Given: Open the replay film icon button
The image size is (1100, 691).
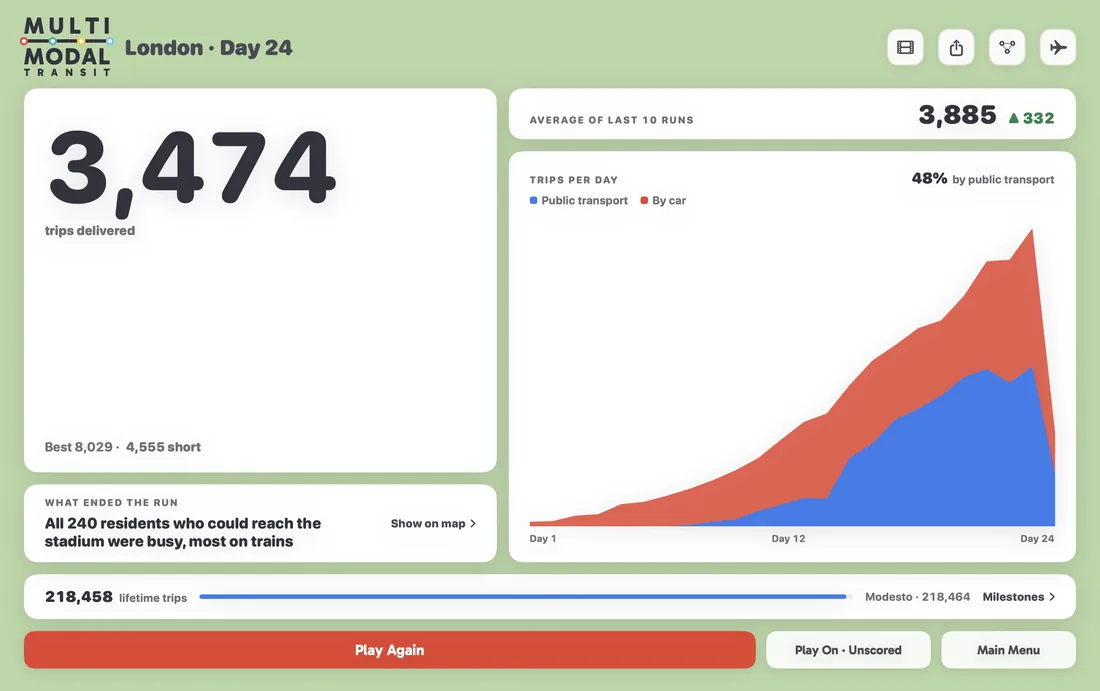Looking at the screenshot, I should [905, 48].
